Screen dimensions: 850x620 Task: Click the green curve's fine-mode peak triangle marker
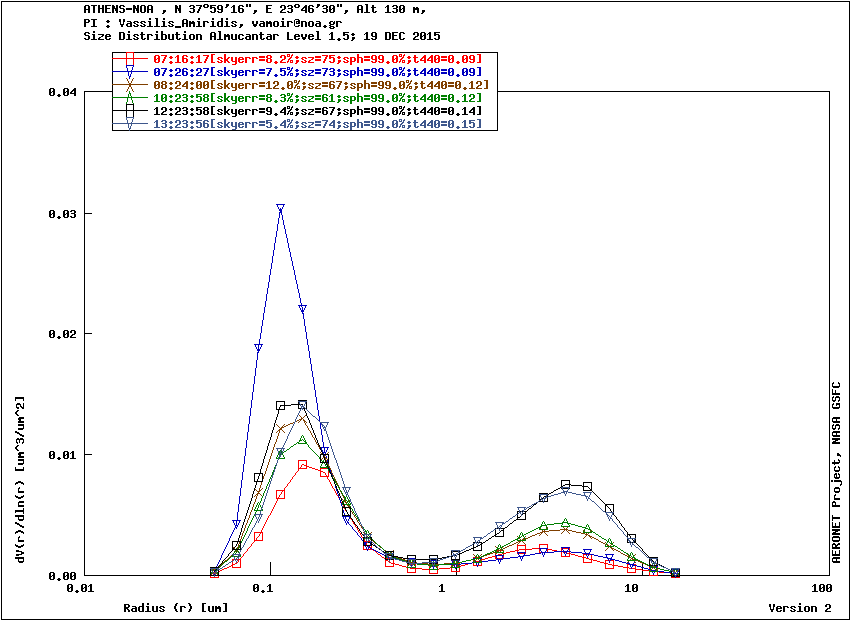(302, 440)
